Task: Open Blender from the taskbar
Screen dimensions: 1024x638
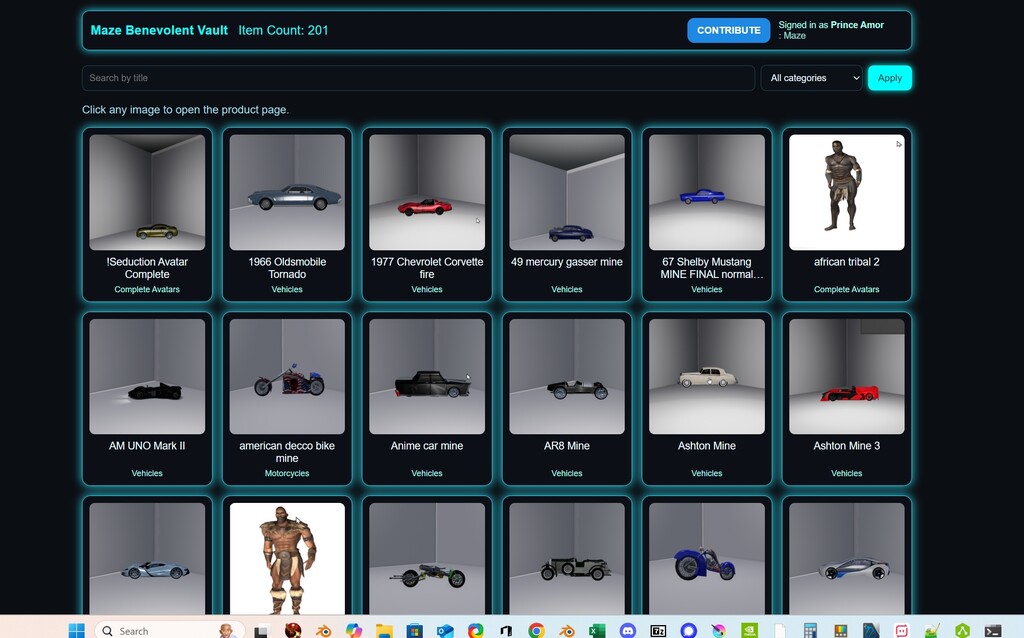Action: [x=324, y=631]
